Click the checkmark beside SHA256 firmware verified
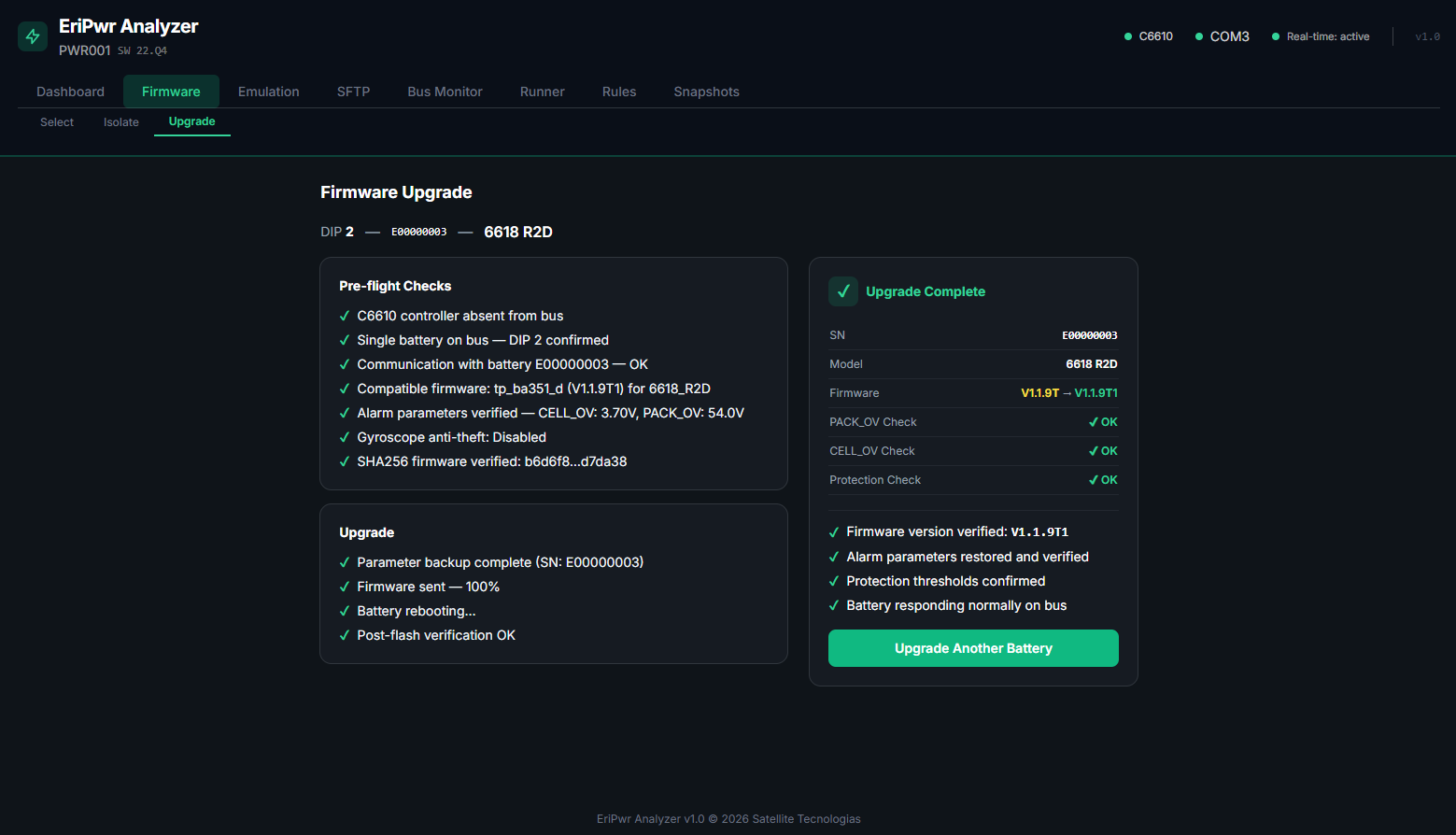The height and width of the screenshot is (835, 1456). pos(345,461)
